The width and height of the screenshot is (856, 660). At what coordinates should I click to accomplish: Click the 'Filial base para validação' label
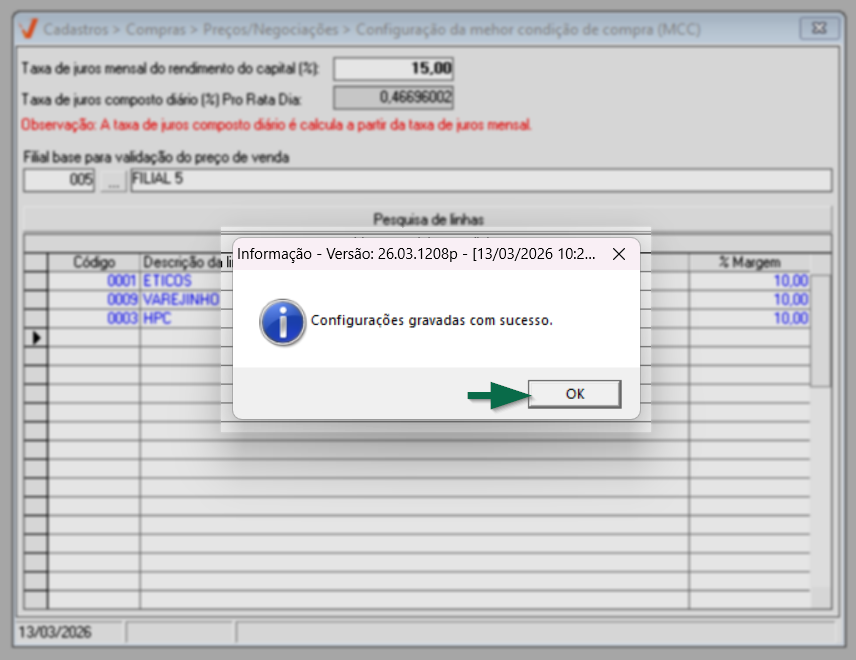[x=156, y=157]
